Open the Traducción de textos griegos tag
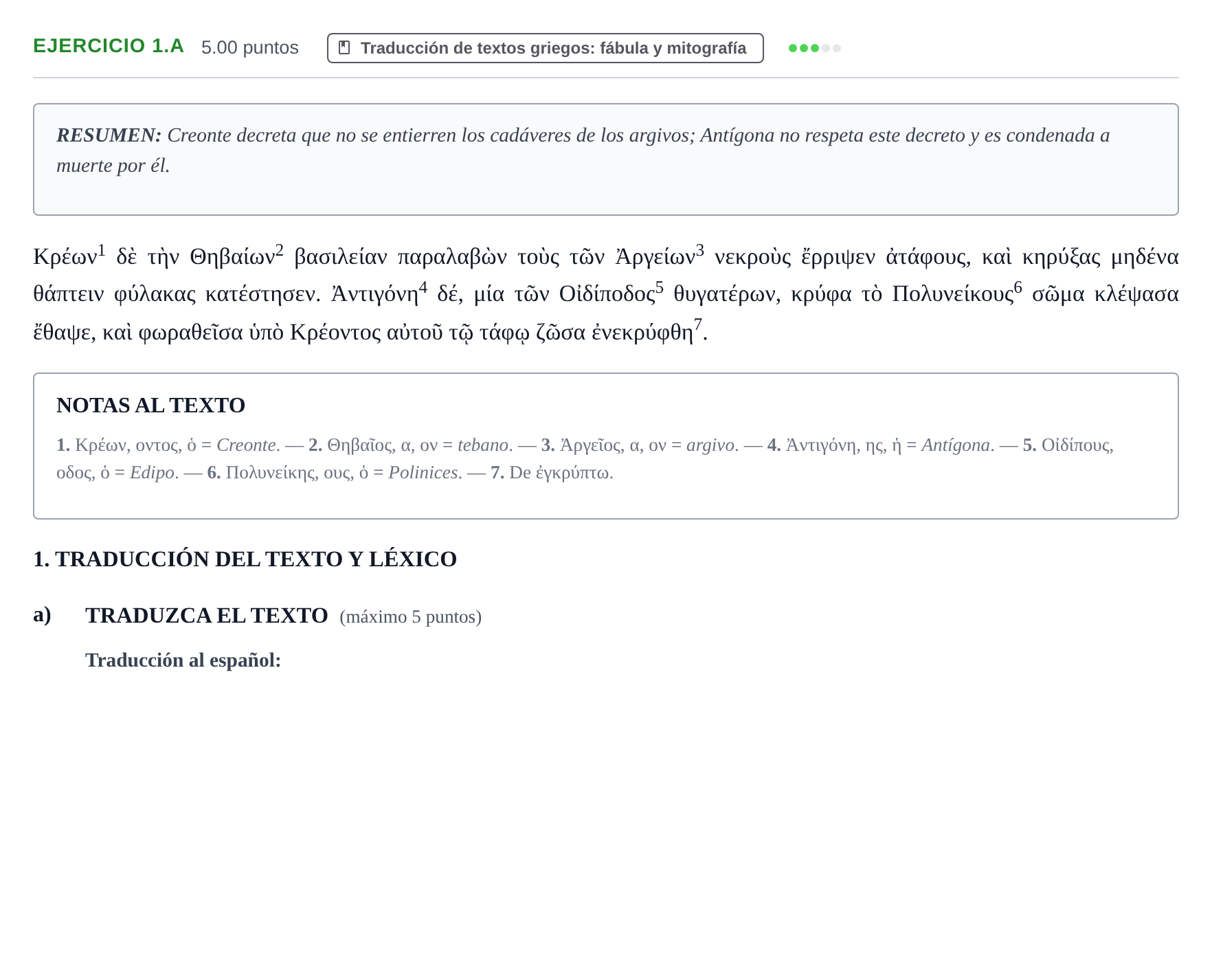Image resolution: width=1212 pixels, height=980 pixels. point(545,48)
